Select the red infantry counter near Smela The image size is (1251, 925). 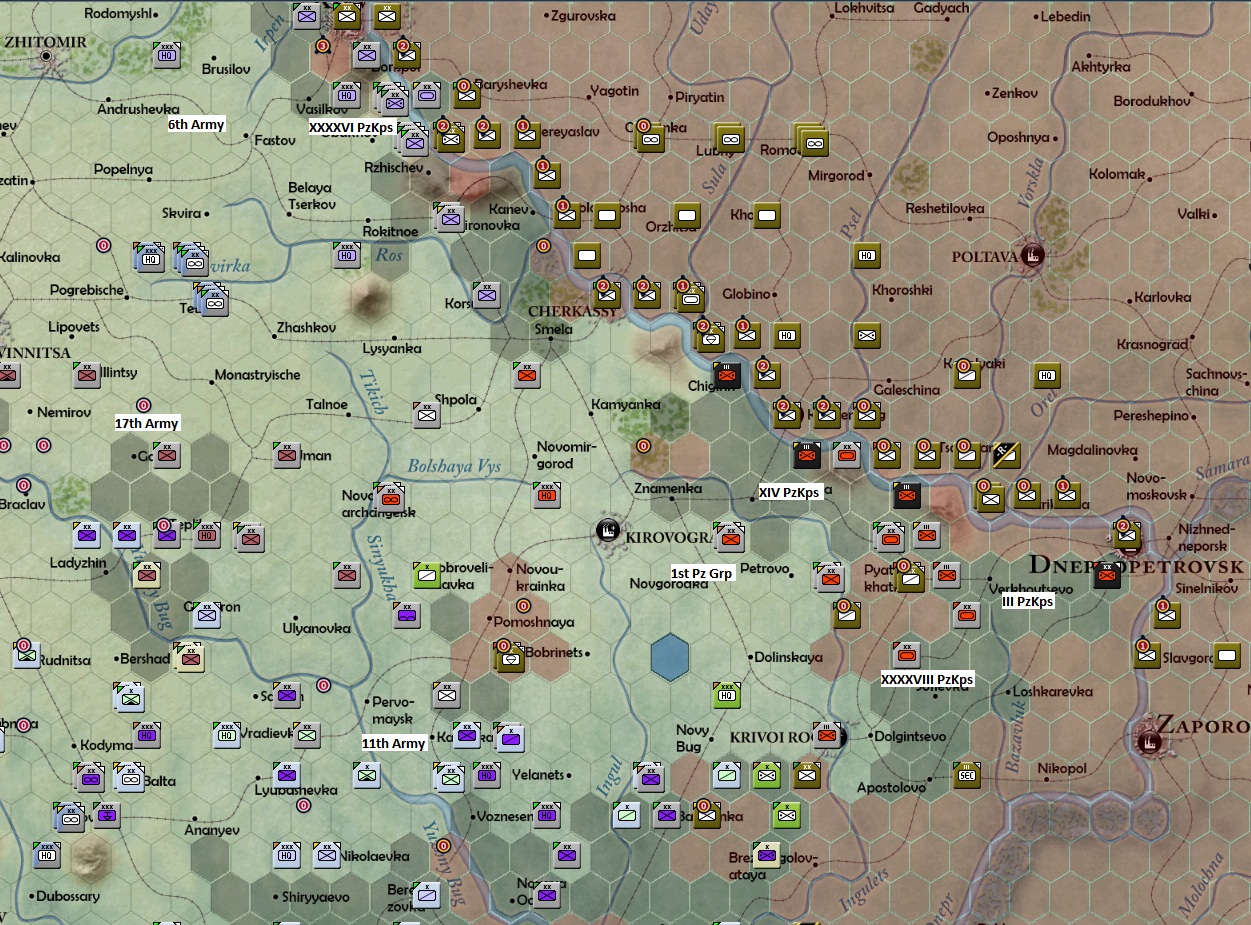(x=527, y=375)
